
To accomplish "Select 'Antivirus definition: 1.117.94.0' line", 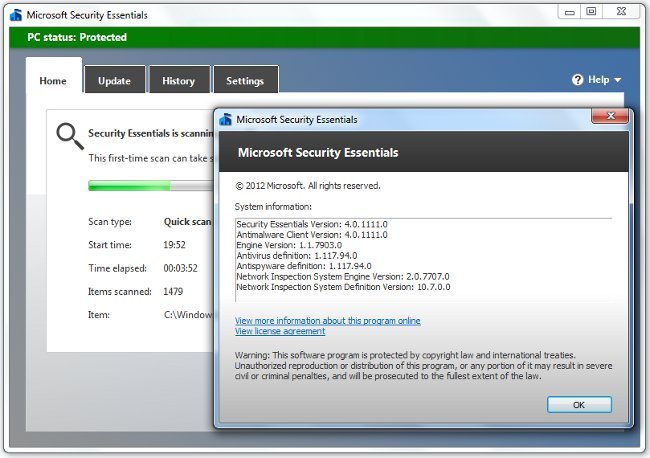I will (x=297, y=255).
